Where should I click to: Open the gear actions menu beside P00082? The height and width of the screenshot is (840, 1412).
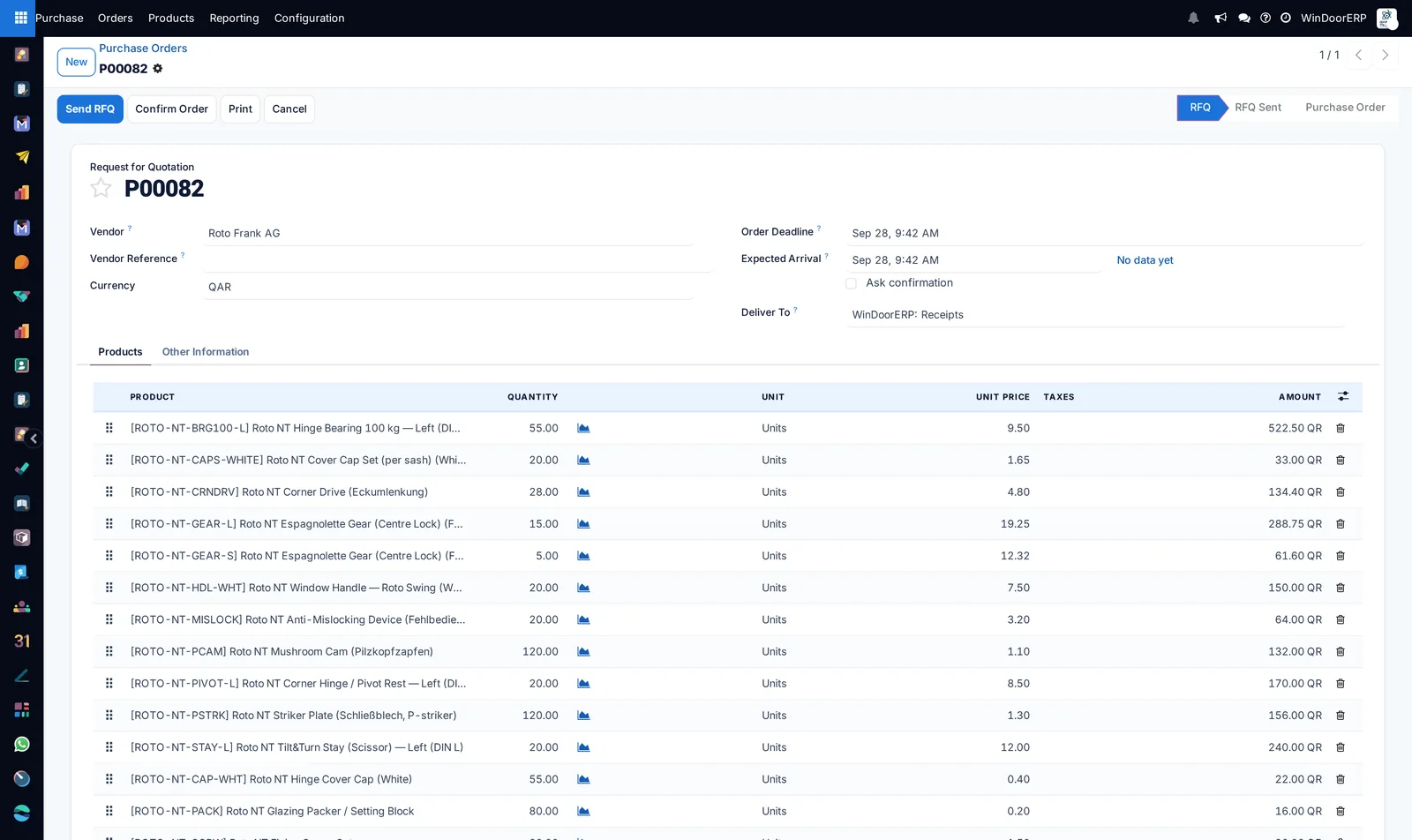click(x=158, y=69)
